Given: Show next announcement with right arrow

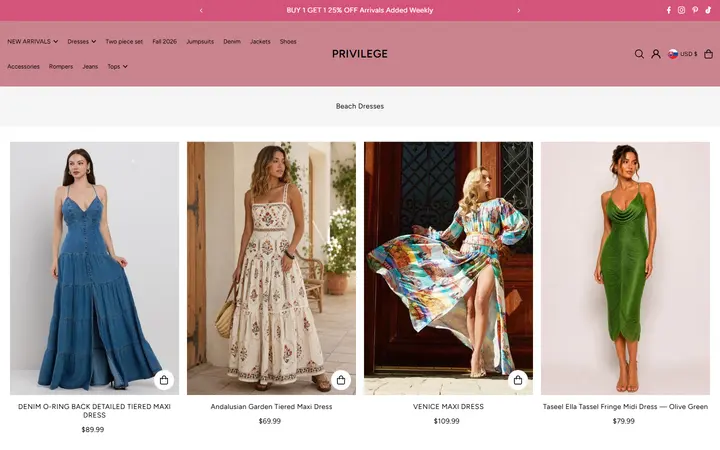Looking at the screenshot, I should pos(519,10).
